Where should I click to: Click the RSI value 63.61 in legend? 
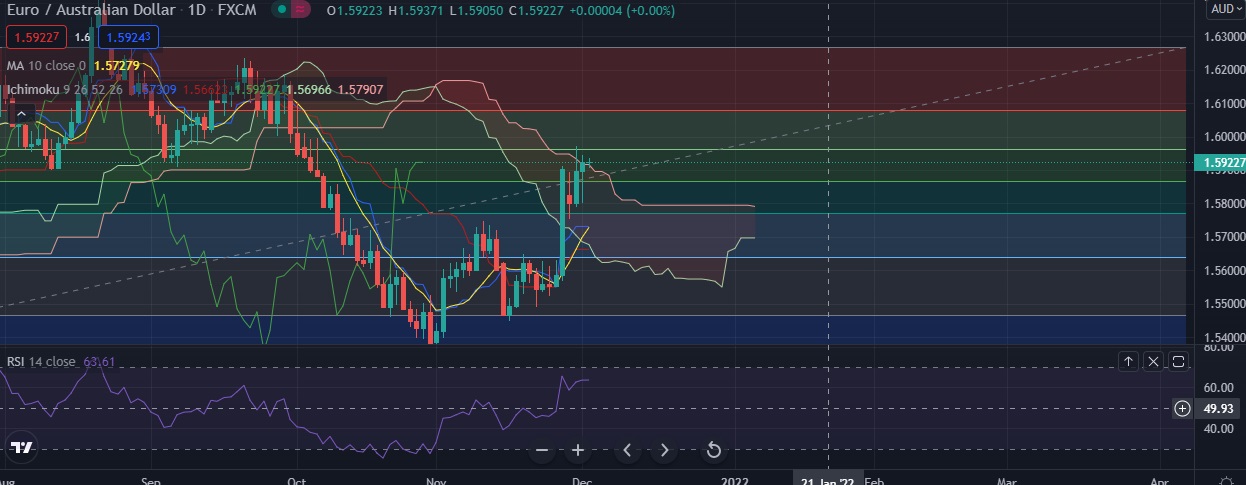[100, 361]
